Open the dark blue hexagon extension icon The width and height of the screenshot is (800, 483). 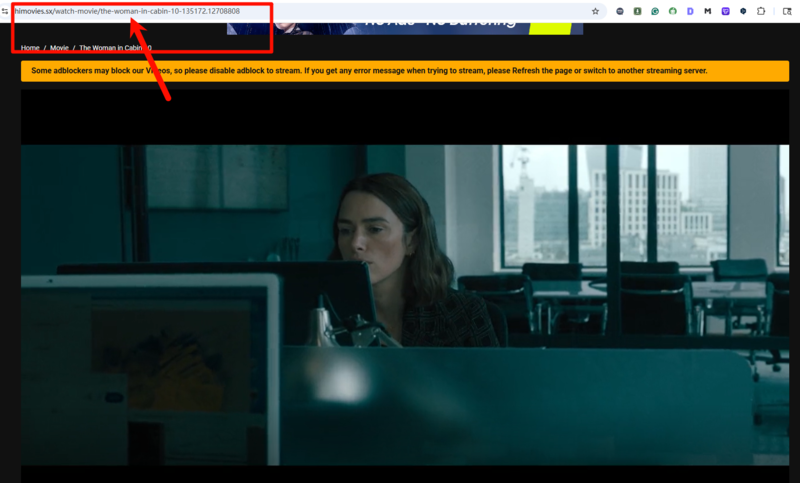[743, 11]
